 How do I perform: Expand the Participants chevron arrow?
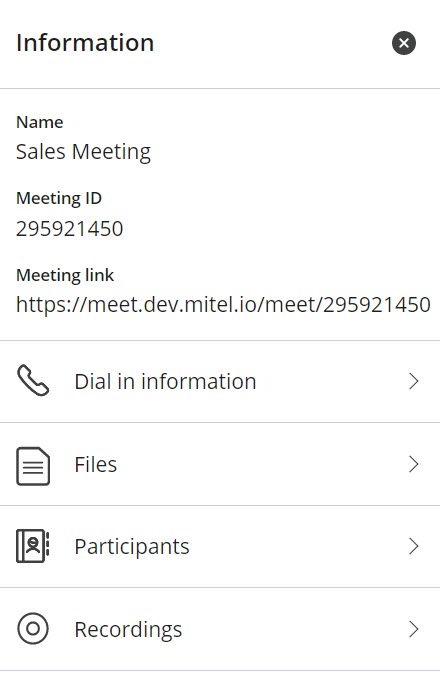[414, 546]
